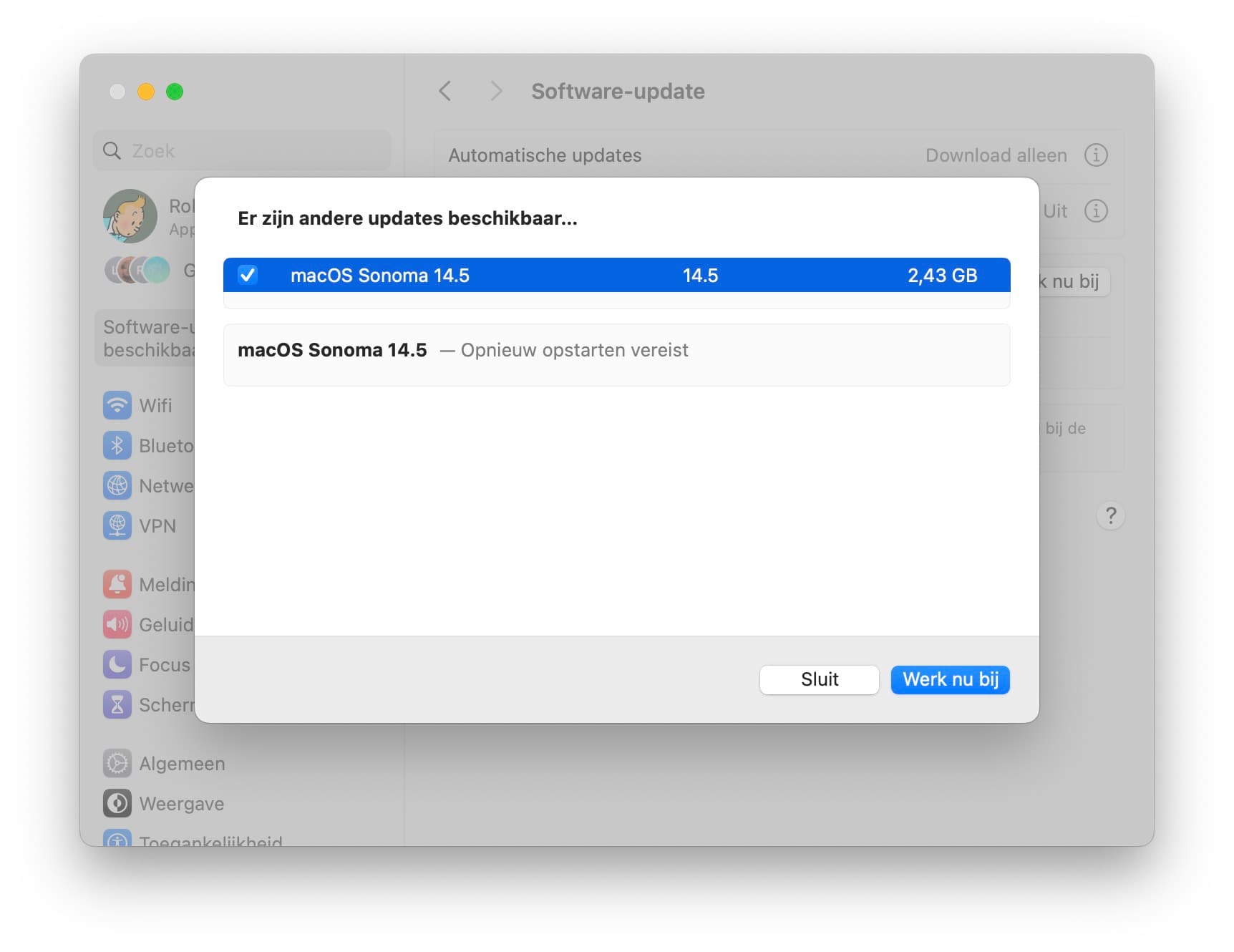Image resolution: width=1234 pixels, height=952 pixels.
Task: Click the yellow minimize window button
Action: (x=146, y=92)
